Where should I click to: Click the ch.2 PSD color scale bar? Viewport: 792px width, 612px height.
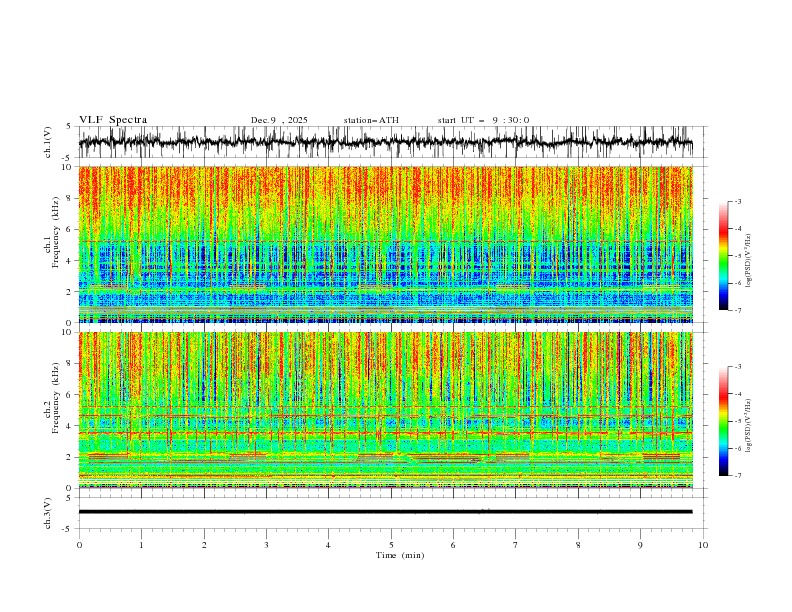point(723,421)
